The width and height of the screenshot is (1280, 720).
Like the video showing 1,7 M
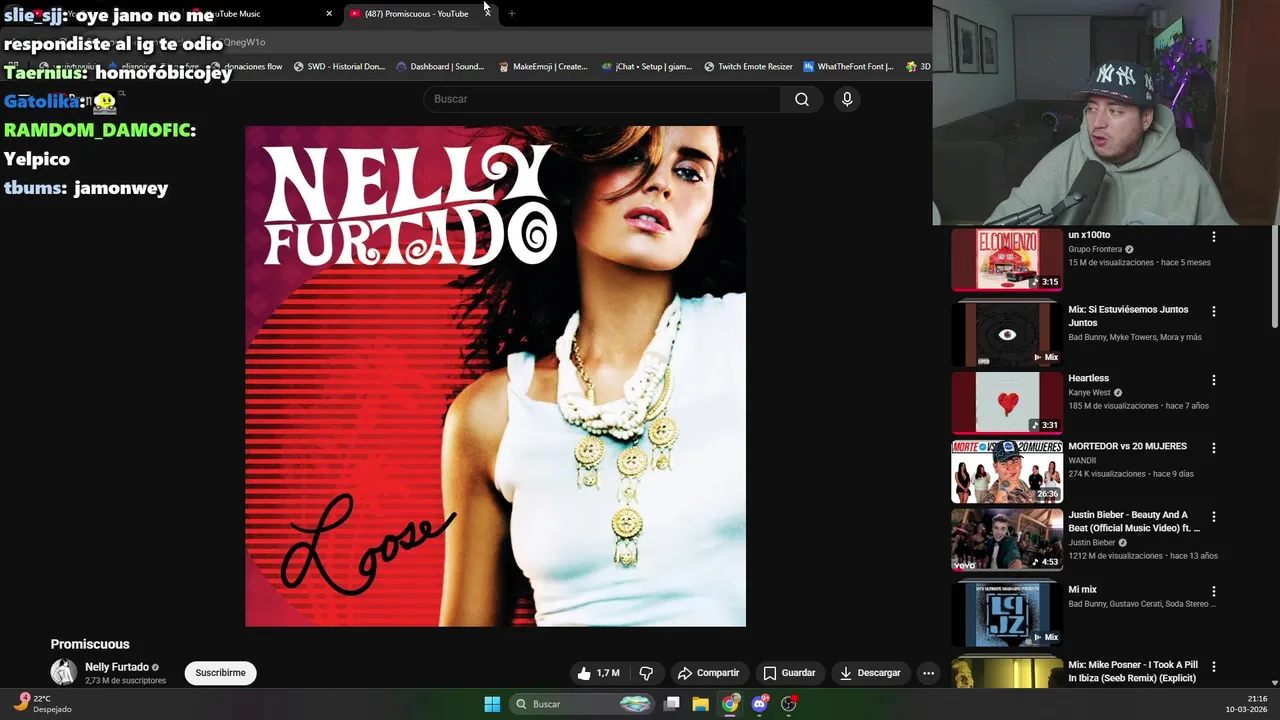coord(598,673)
